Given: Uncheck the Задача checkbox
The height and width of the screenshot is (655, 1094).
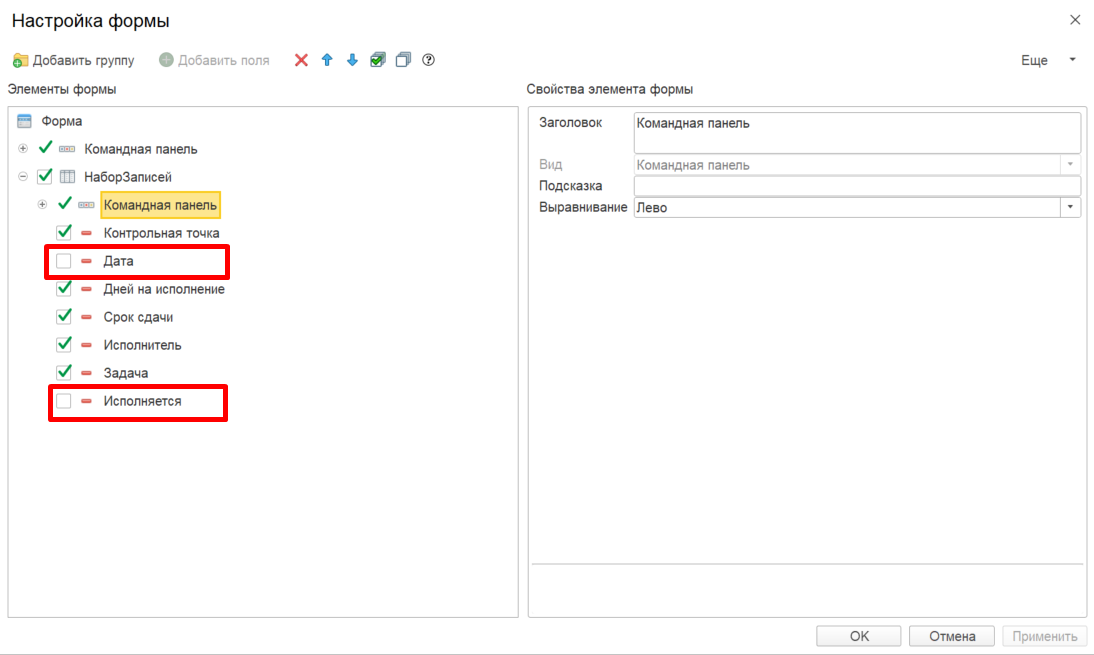Looking at the screenshot, I should (x=64, y=372).
